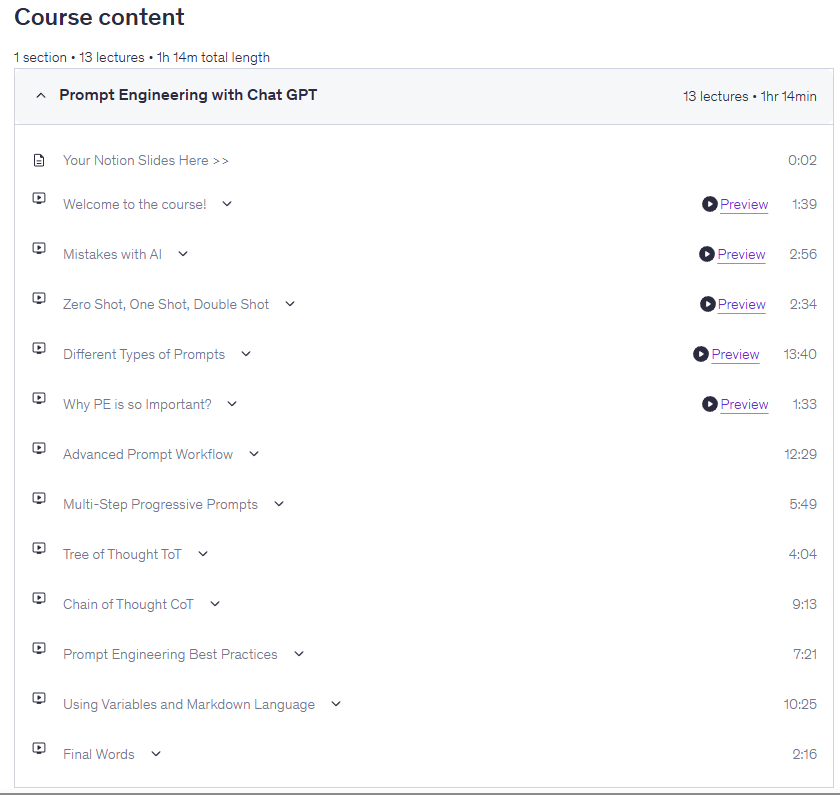Click the video icon for Zero Shot, One Shot lecture
The image size is (840, 795).
pos(39,298)
